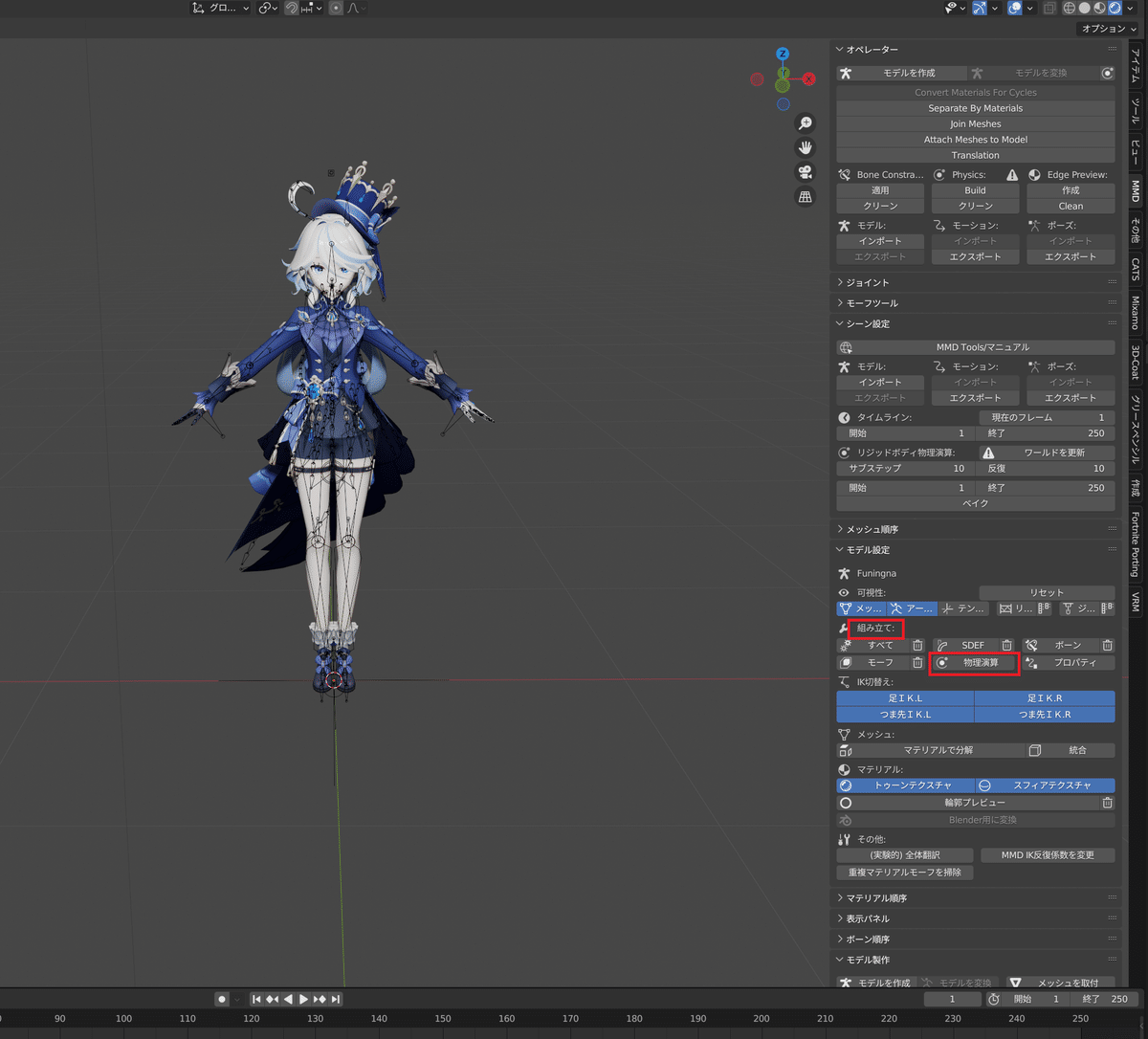This screenshot has width=1148, height=1039.
Task: Toggle つま先ＩＫ.R IK switch
Action: 1045,715
